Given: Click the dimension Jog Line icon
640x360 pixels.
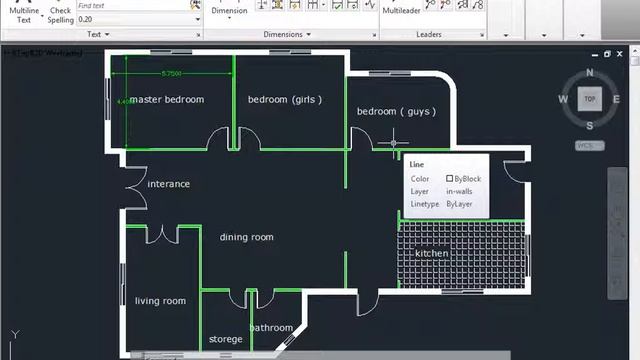Looking at the screenshot, I should [x=370, y=5].
